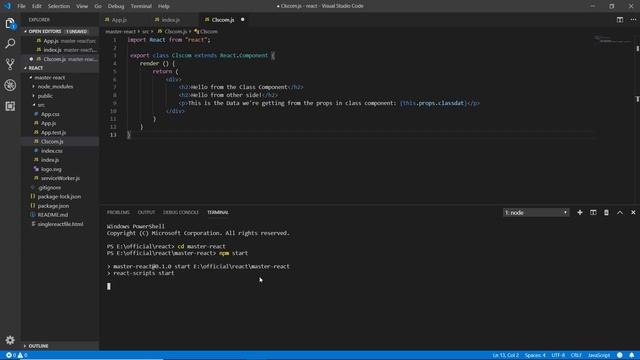Open logo.svg in the file tree
This screenshot has height=360, width=640.
click(x=51, y=169)
